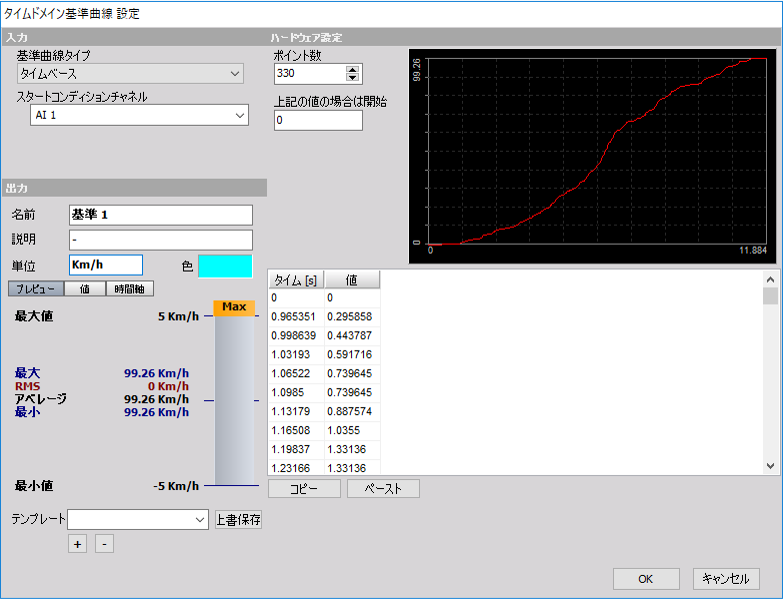This screenshot has height=599, width=783.
Task: Select the time cell 1.13179
Action: [x=296, y=412]
